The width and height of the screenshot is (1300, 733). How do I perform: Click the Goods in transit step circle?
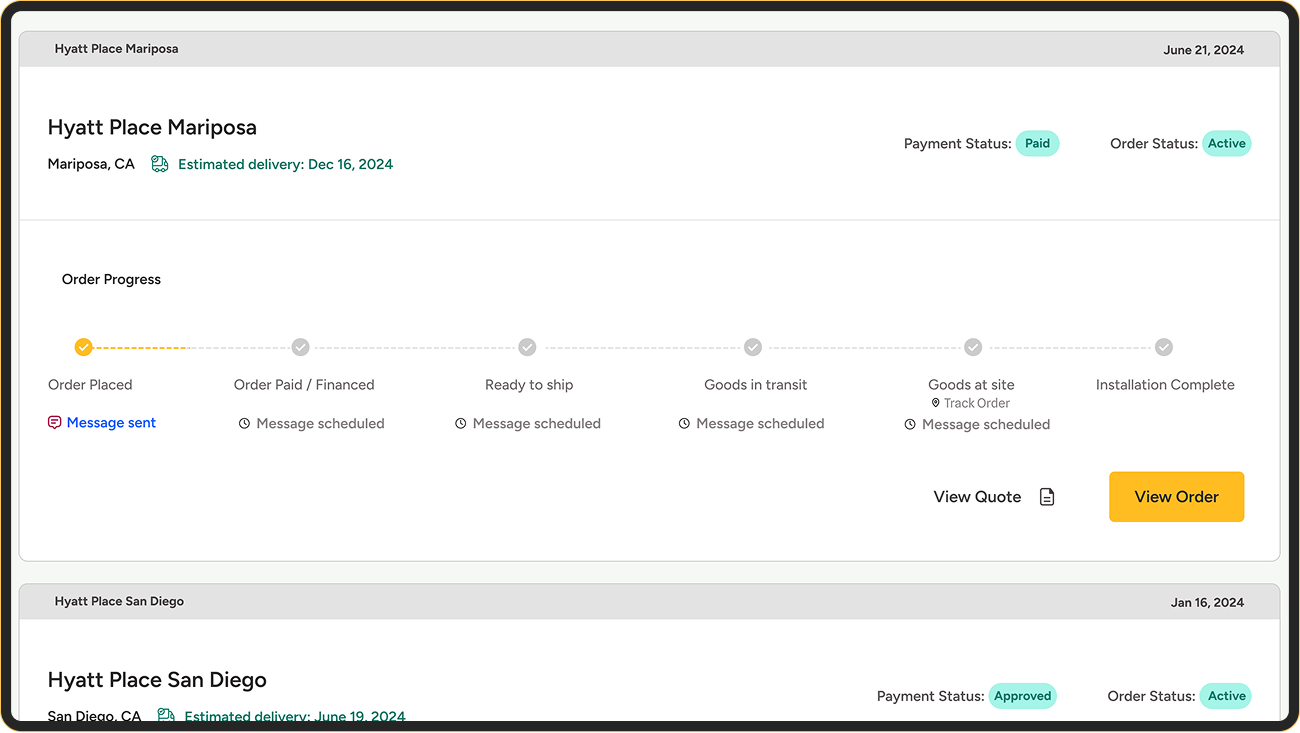click(x=753, y=347)
